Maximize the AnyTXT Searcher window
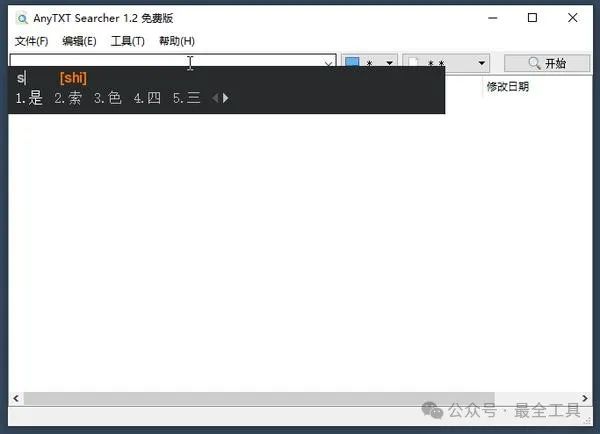The image size is (600, 434). [532, 18]
